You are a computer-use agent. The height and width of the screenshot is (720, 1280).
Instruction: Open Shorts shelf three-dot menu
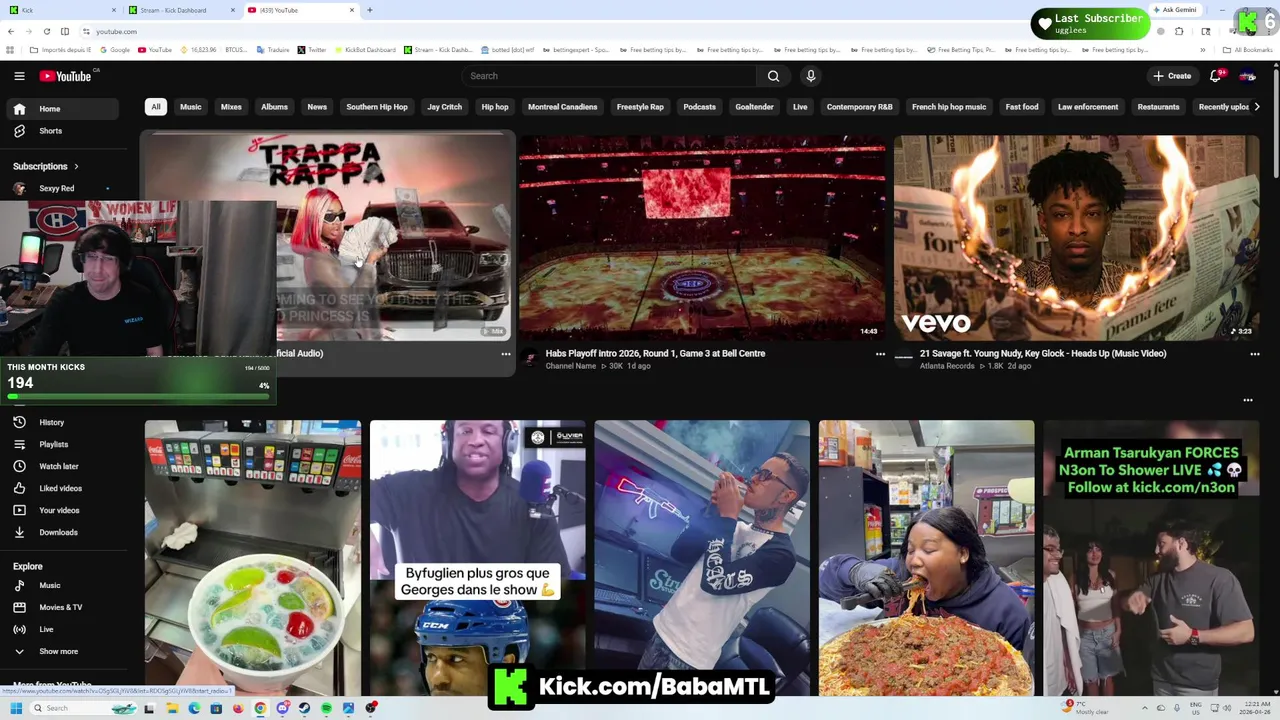point(1247,400)
